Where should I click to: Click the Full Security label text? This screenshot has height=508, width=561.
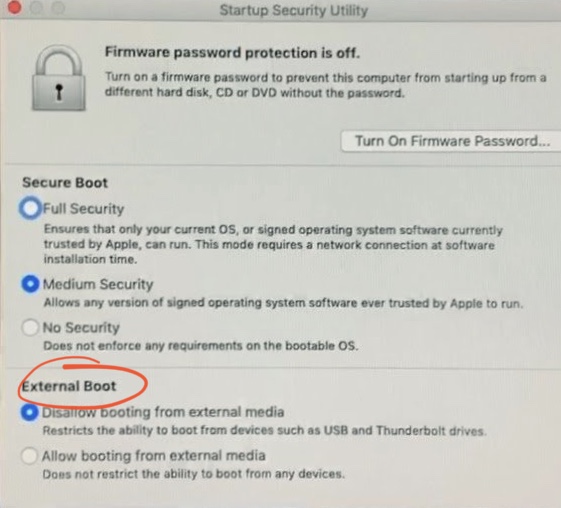pyautogui.click(x=83, y=209)
